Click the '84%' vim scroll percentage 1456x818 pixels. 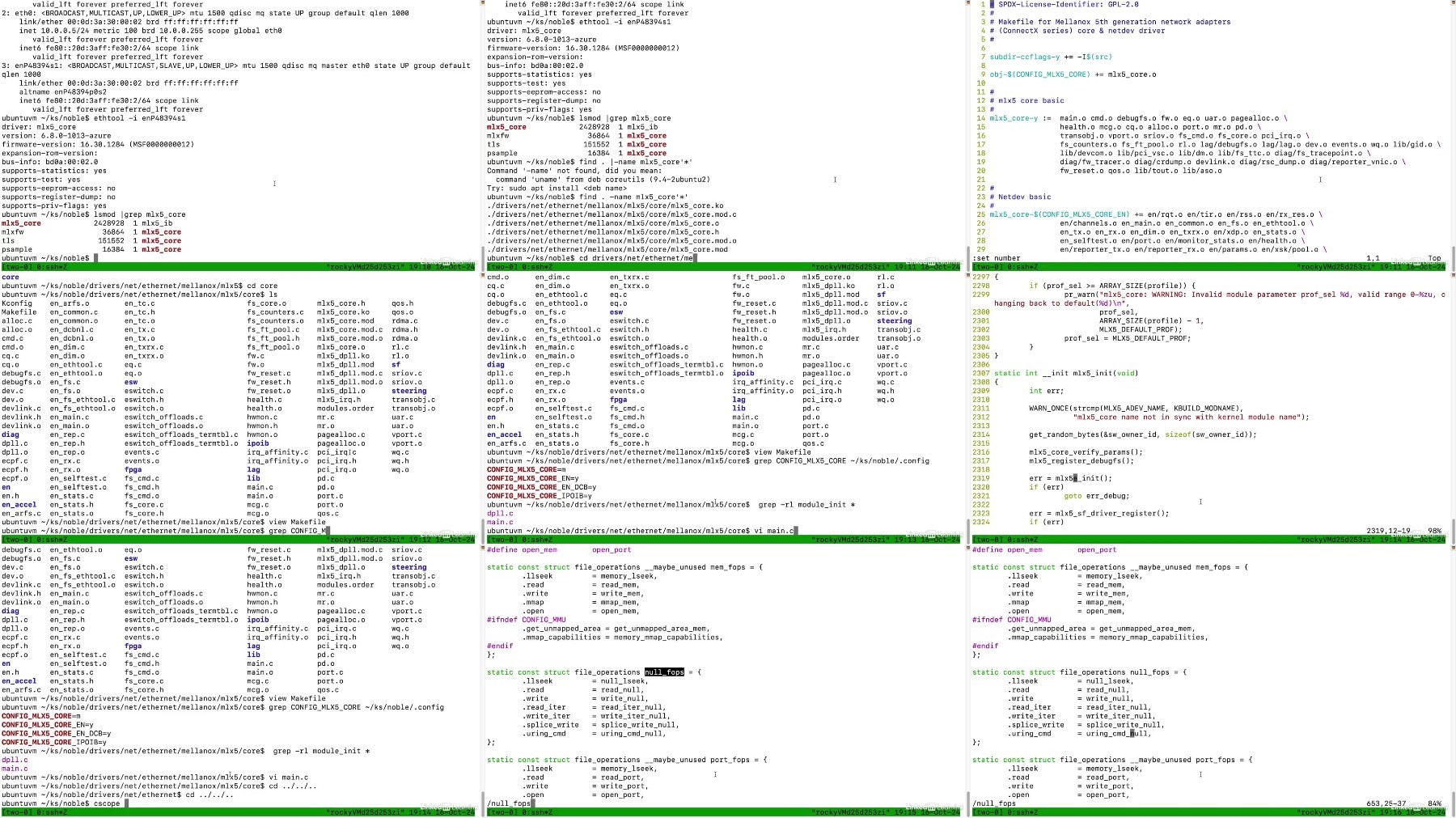click(x=1434, y=803)
